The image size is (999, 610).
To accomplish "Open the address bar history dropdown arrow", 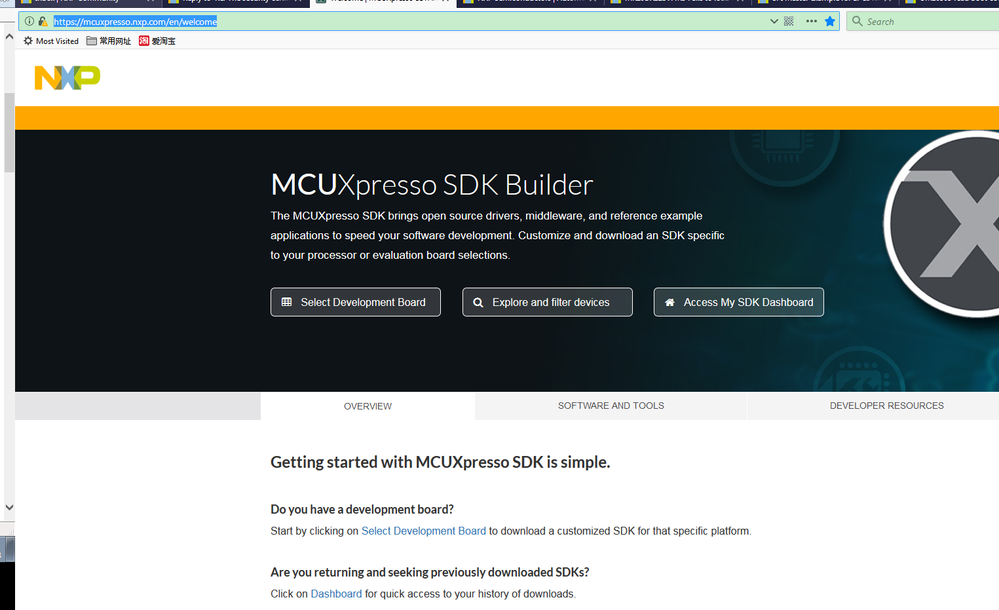I will [773, 21].
